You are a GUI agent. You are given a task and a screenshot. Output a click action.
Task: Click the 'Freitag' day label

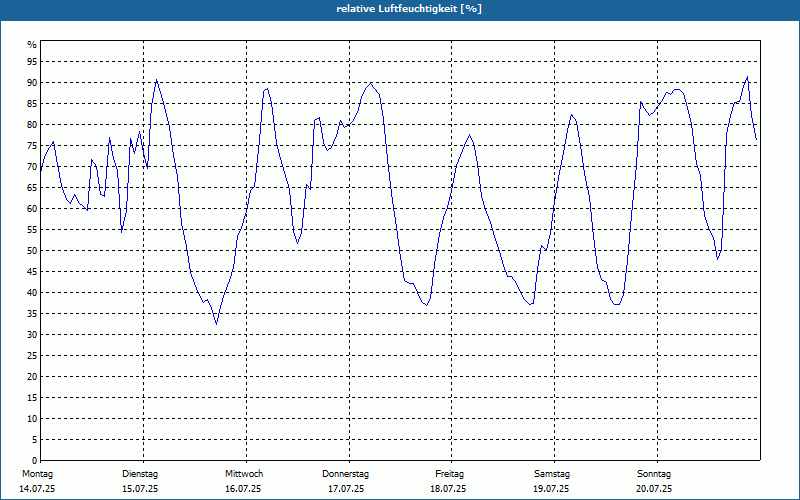[449, 474]
